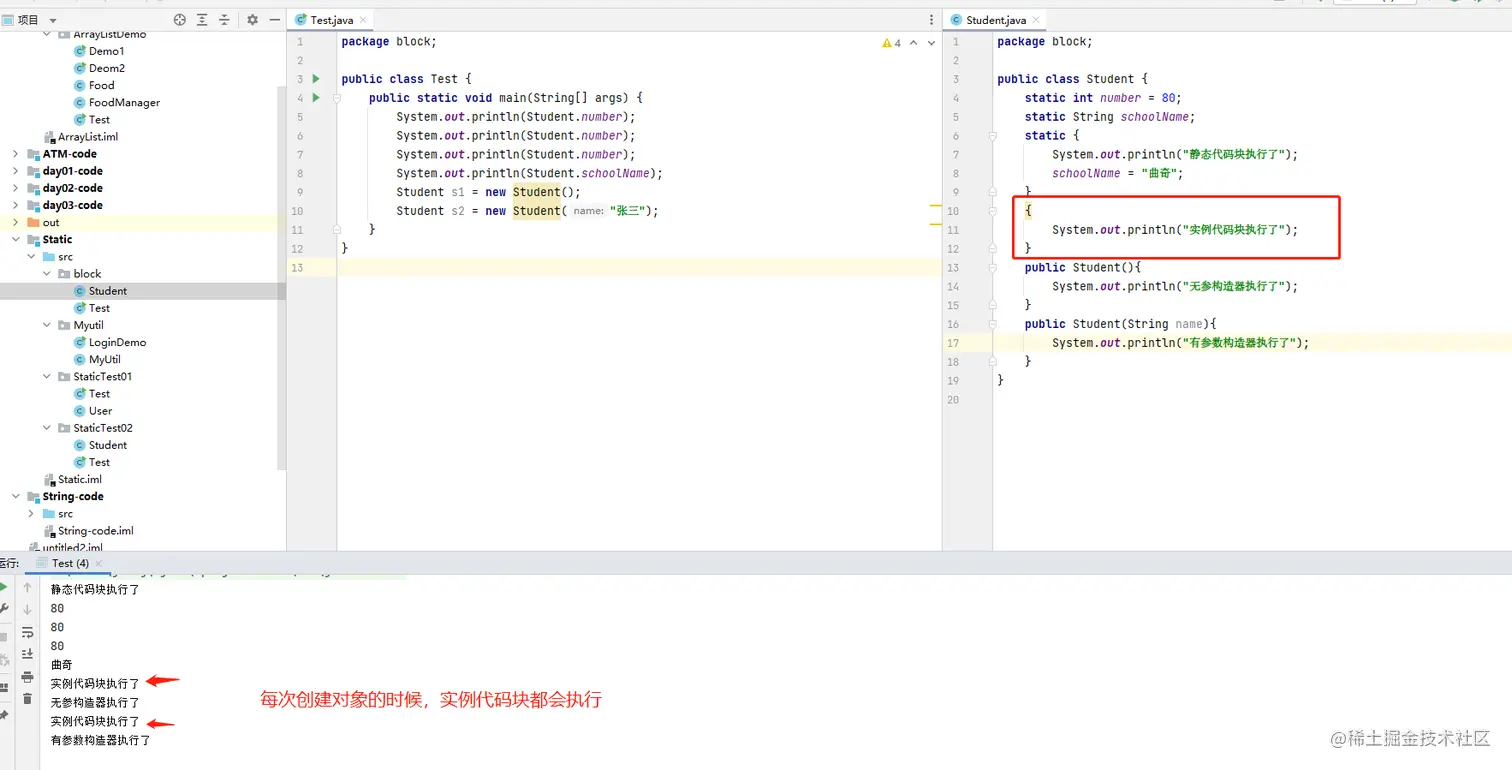Stop the running process
Viewport: 1512px width, 770px height.
tap(3, 635)
